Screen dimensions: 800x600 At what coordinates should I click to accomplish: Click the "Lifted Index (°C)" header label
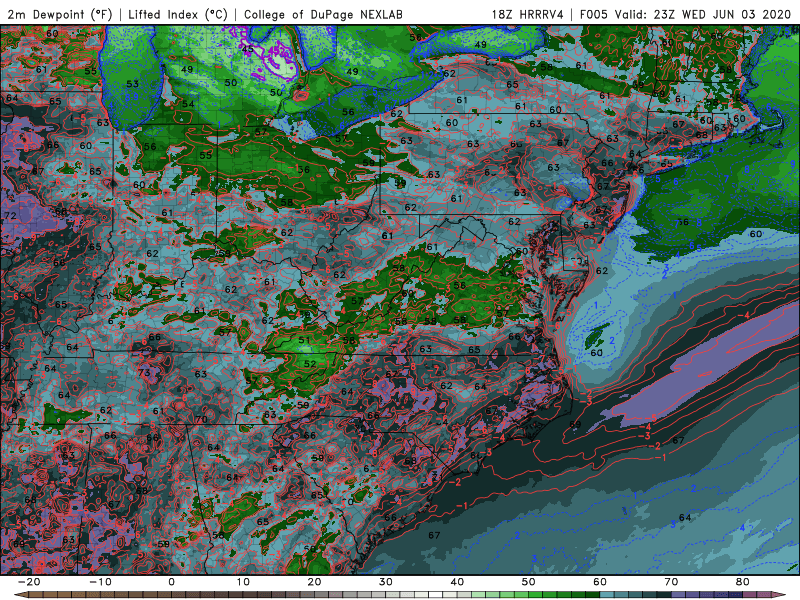point(178,14)
